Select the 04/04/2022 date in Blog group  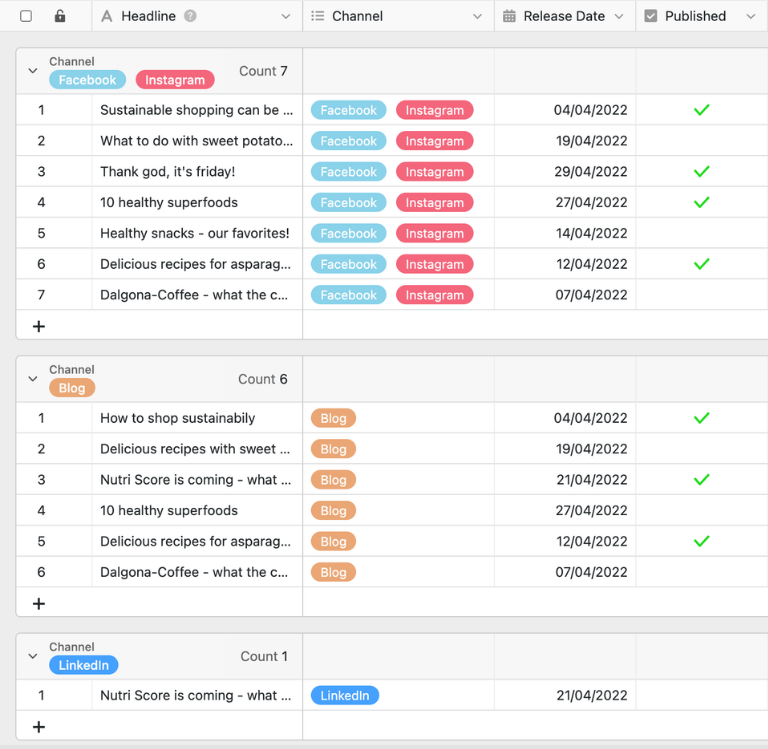tap(590, 418)
